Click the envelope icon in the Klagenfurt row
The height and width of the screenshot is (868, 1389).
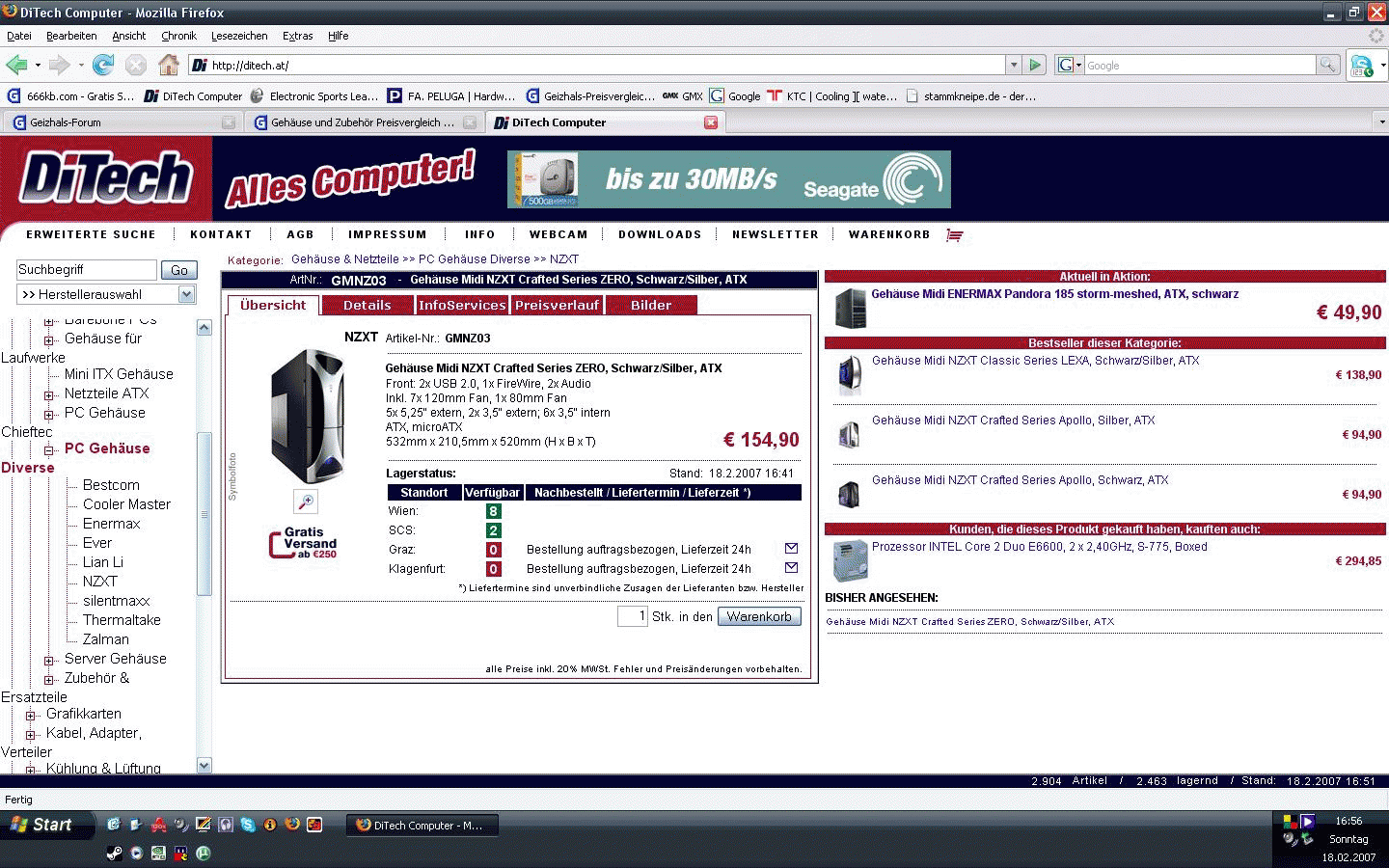coord(791,567)
